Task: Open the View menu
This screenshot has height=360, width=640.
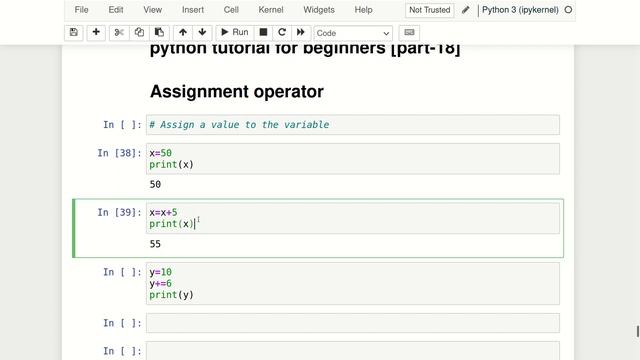Action: click(x=153, y=10)
